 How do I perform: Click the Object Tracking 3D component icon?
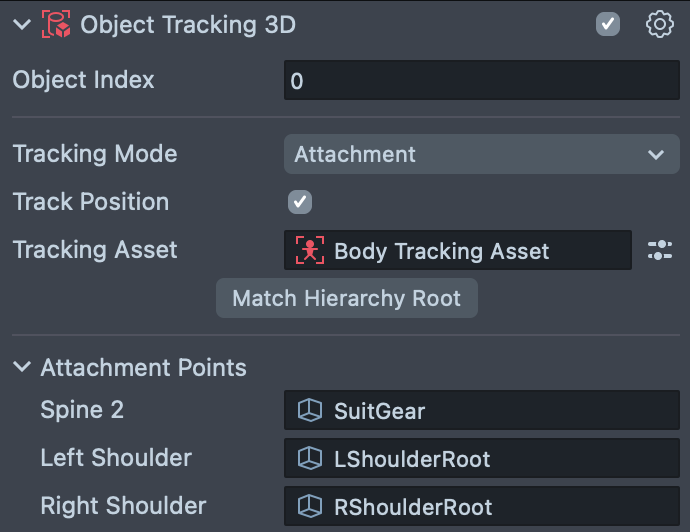tap(57, 25)
